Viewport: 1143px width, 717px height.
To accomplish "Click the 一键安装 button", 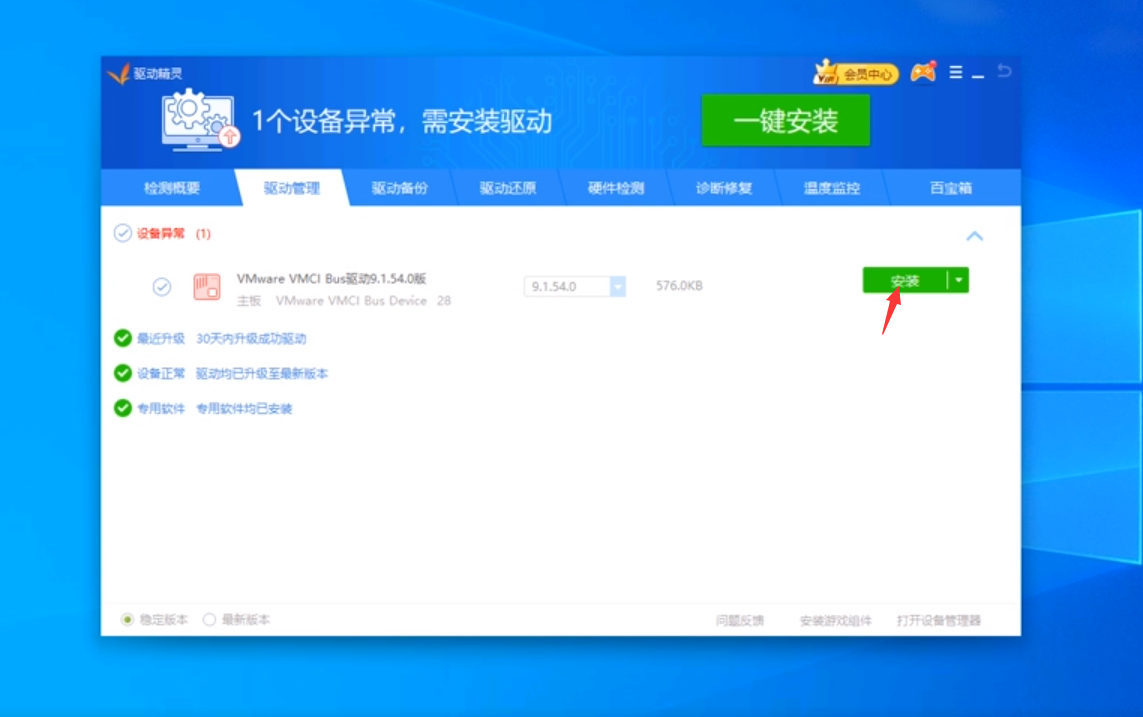I will click(x=786, y=120).
